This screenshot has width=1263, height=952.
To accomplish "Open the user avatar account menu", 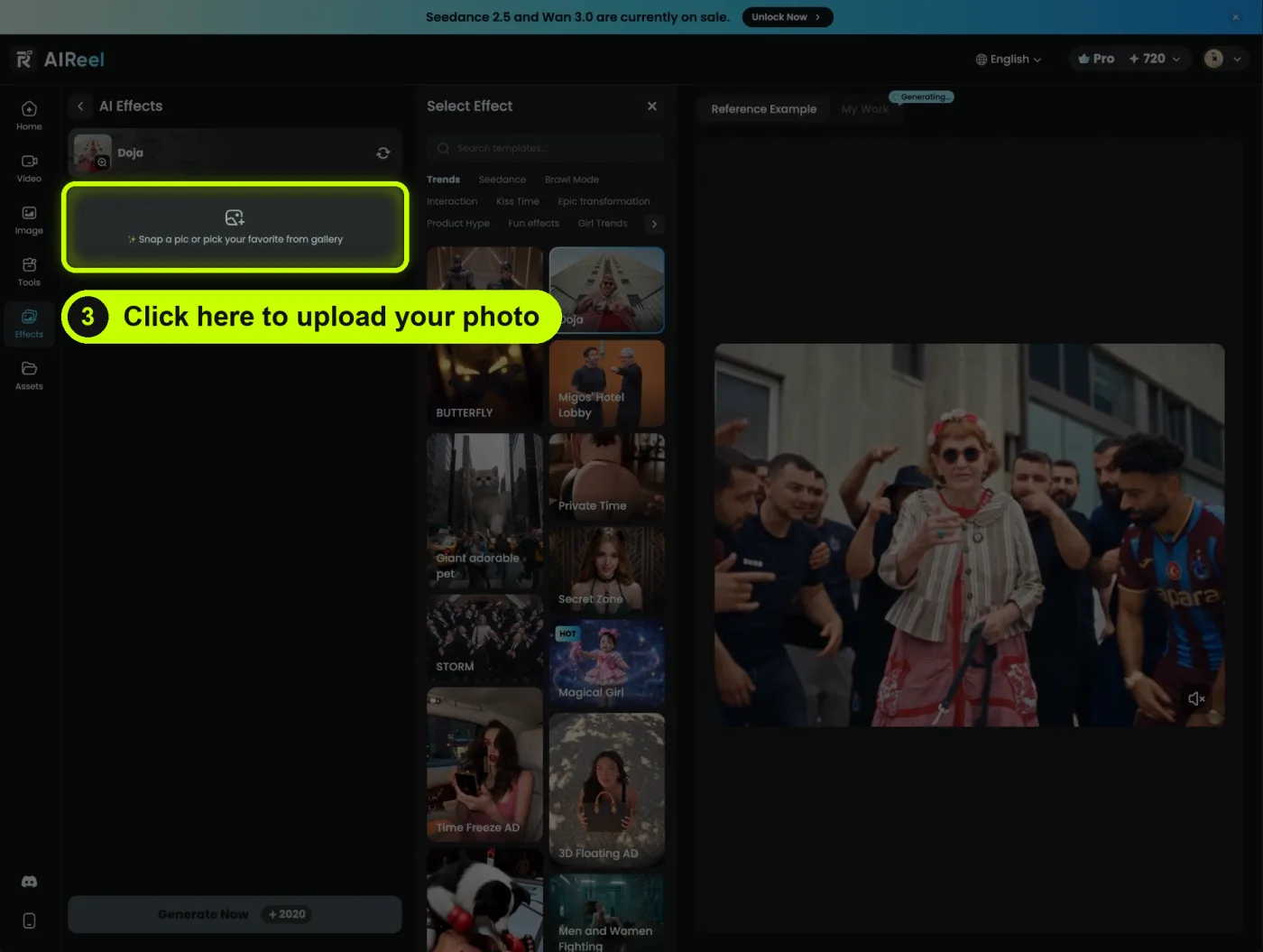I will [1223, 59].
